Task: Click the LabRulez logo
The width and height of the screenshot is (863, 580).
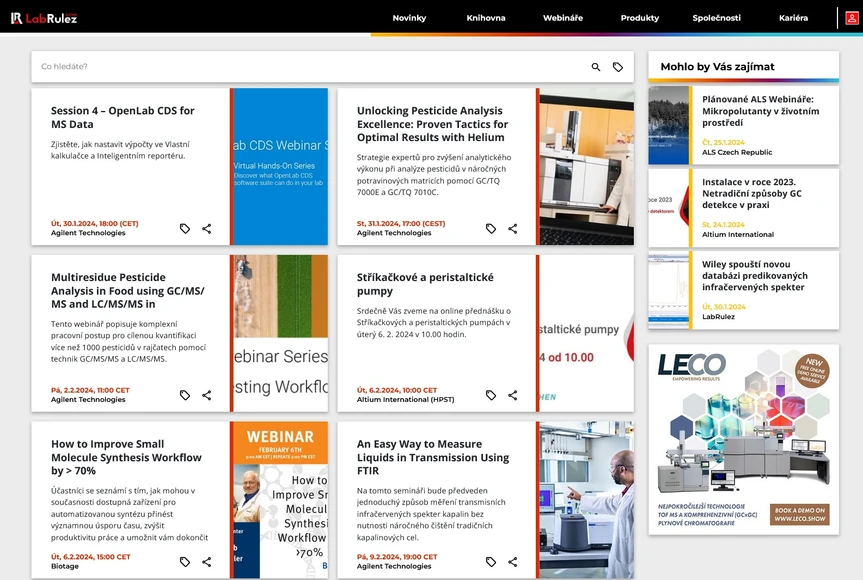Action: point(44,17)
